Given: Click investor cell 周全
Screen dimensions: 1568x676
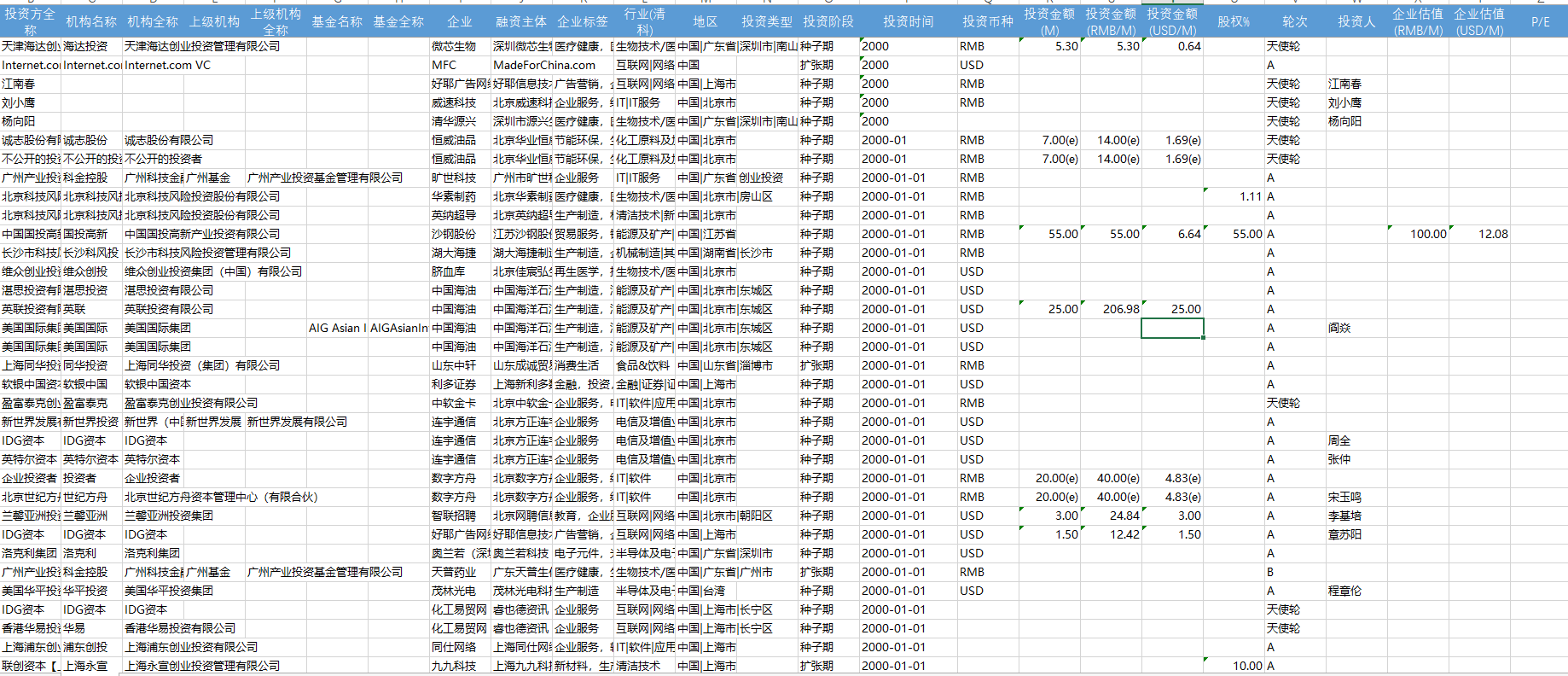Looking at the screenshot, I should click(x=1356, y=440).
